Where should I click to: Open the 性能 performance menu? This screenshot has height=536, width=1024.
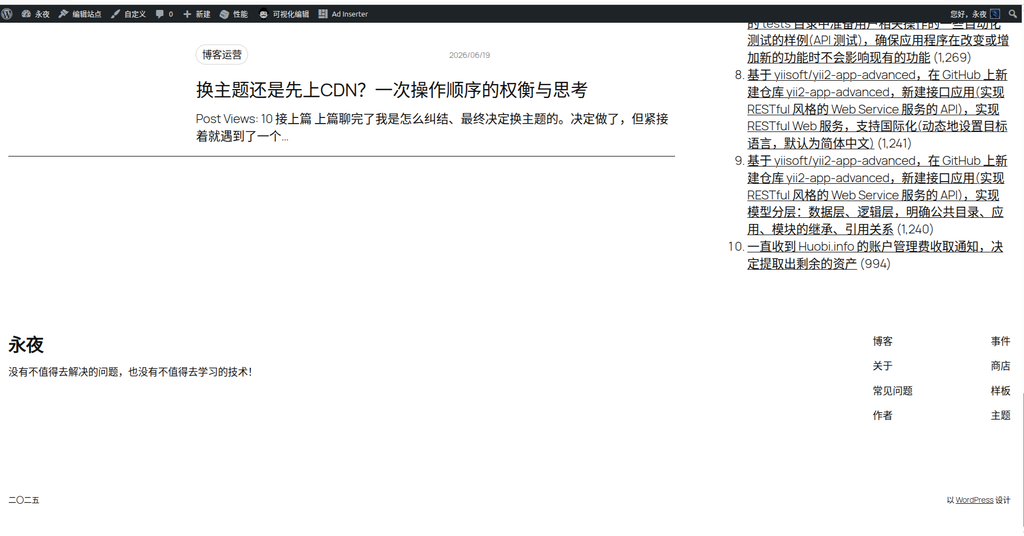[x=234, y=14]
